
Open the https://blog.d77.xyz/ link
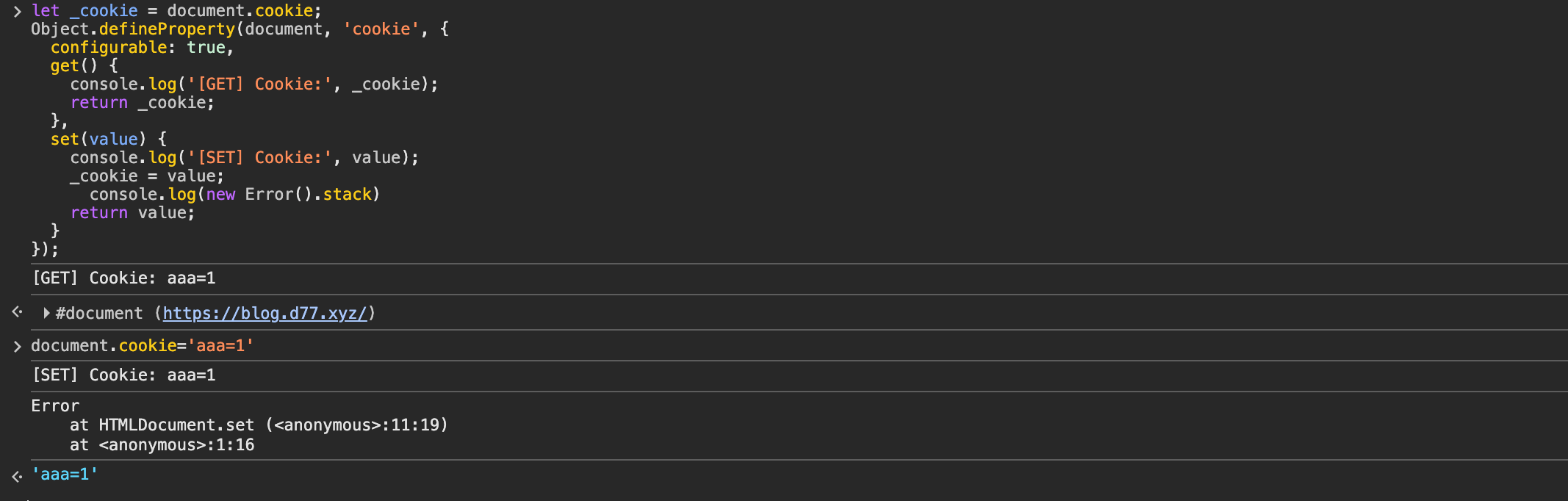pos(265,314)
